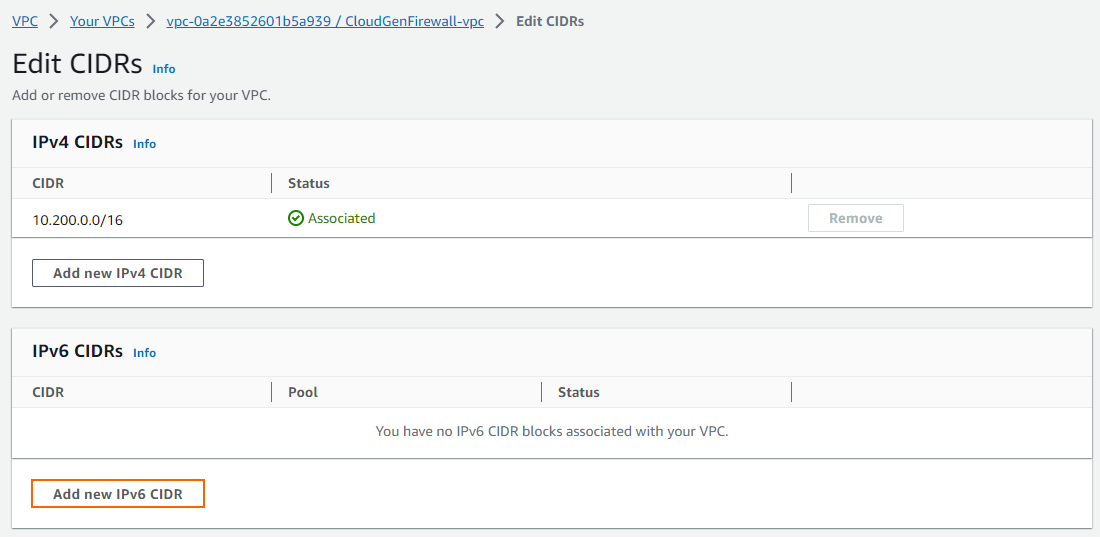The image size is (1100, 537).
Task: Click the CIDR column header in IPv6 table
Action: (48, 392)
